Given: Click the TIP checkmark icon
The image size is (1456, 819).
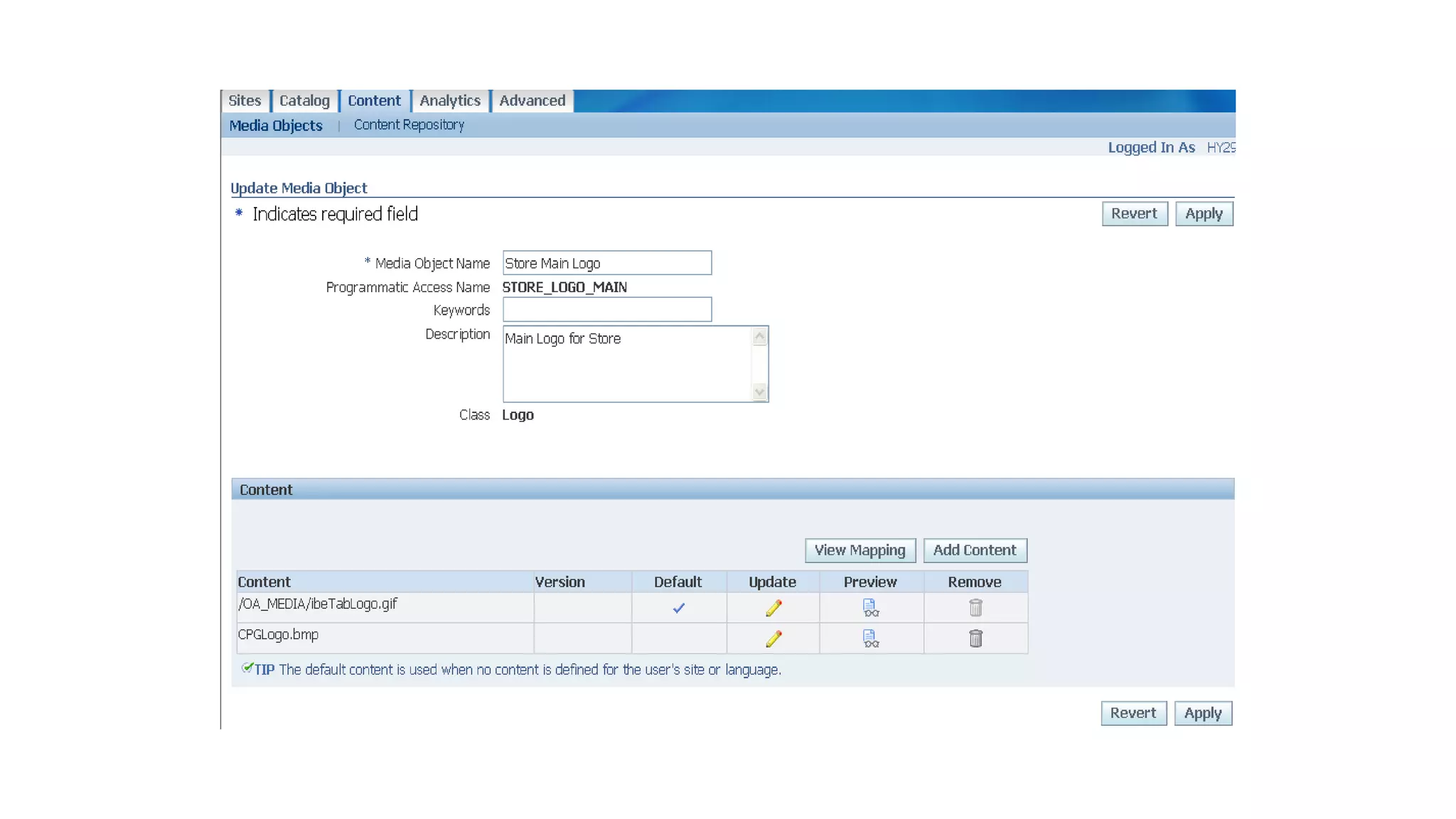Looking at the screenshot, I should (x=247, y=668).
